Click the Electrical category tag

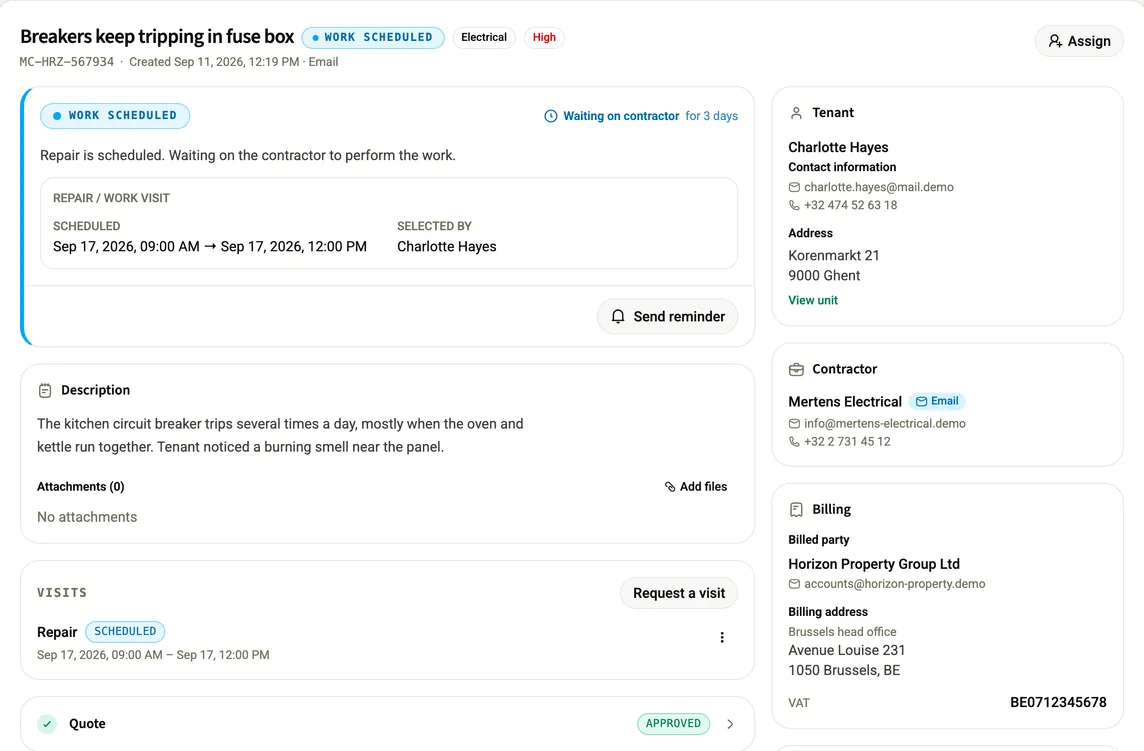(x=484, y=38)
